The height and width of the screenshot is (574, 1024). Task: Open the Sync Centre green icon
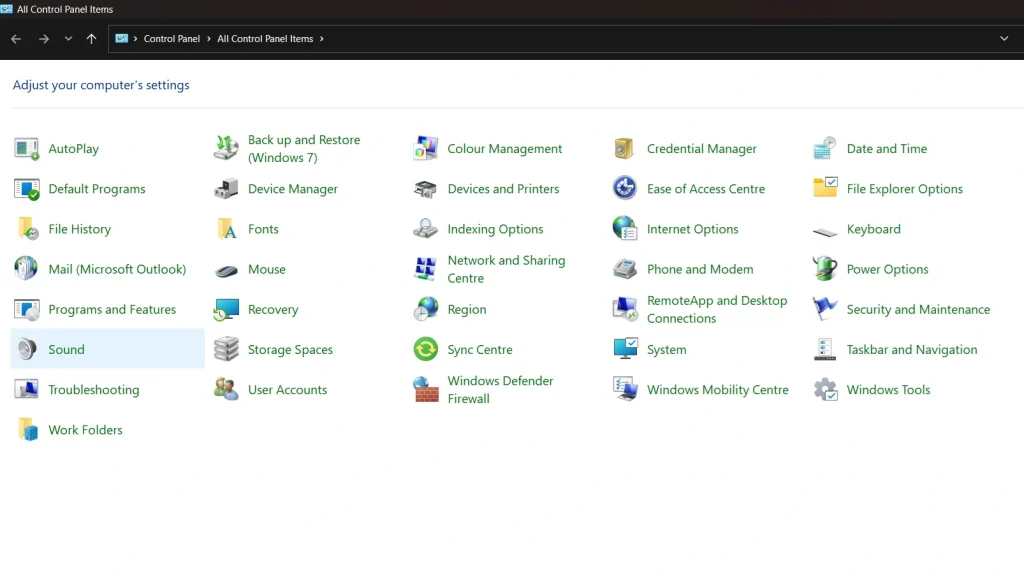point(426,349)
